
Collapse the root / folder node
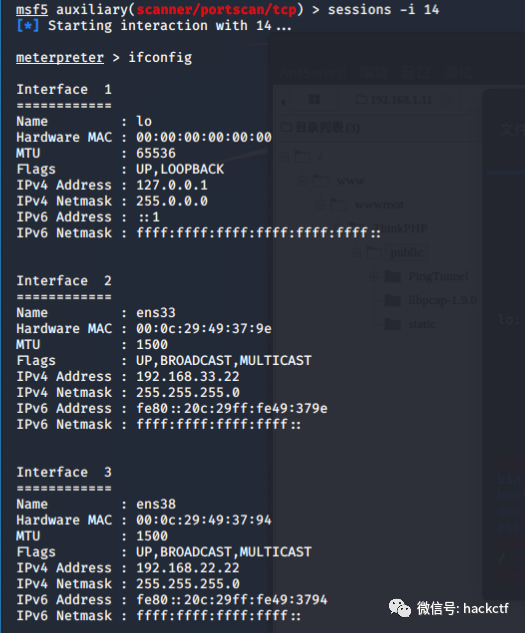(x=285, y=157)
